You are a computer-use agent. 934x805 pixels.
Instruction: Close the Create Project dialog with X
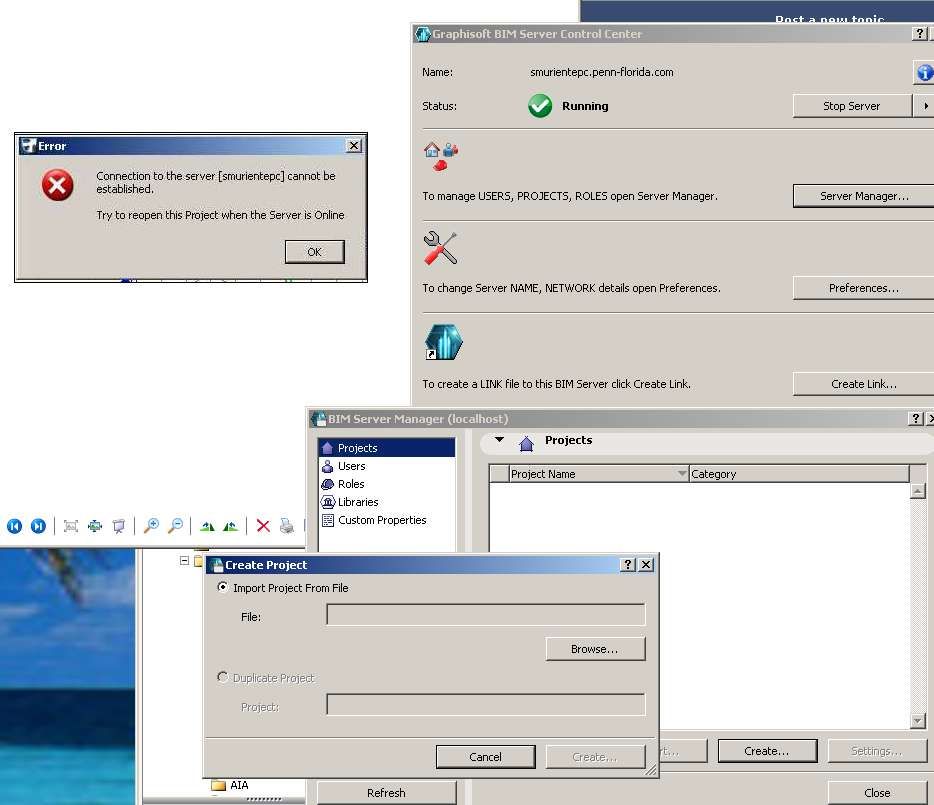(646, 564)
